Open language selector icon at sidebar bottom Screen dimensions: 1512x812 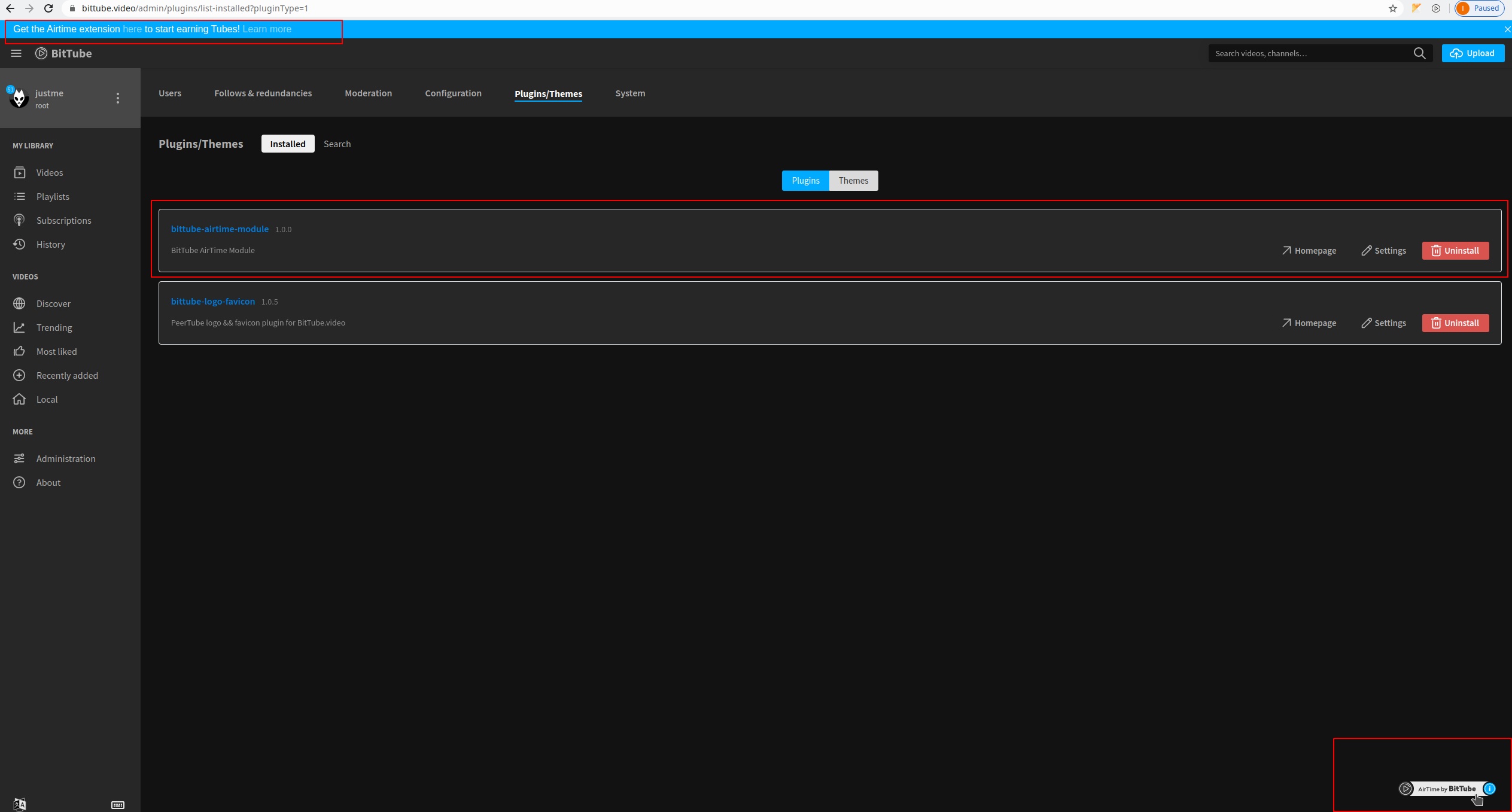(20, 804)
